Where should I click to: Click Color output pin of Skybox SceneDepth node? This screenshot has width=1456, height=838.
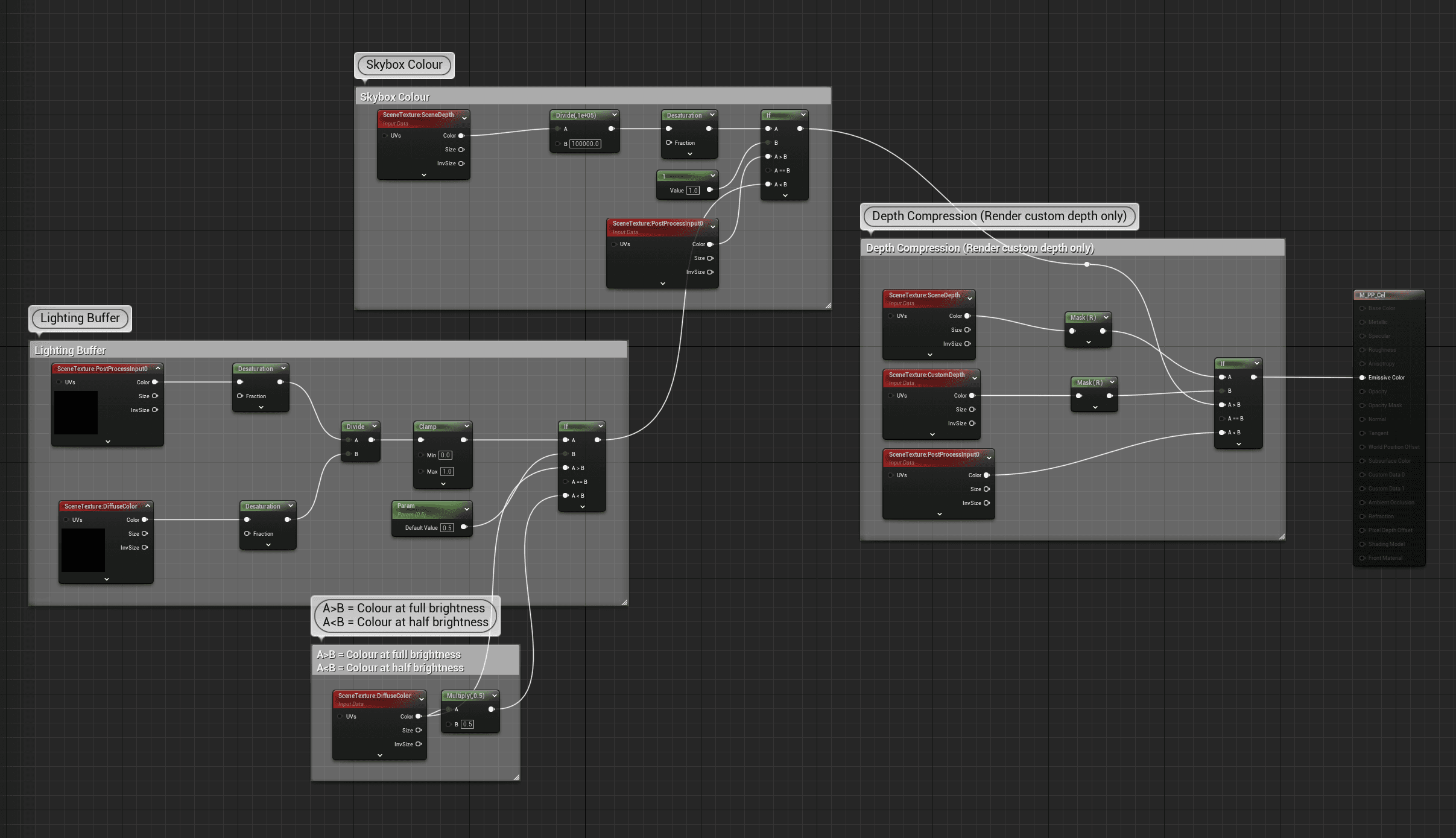point(461,136)
